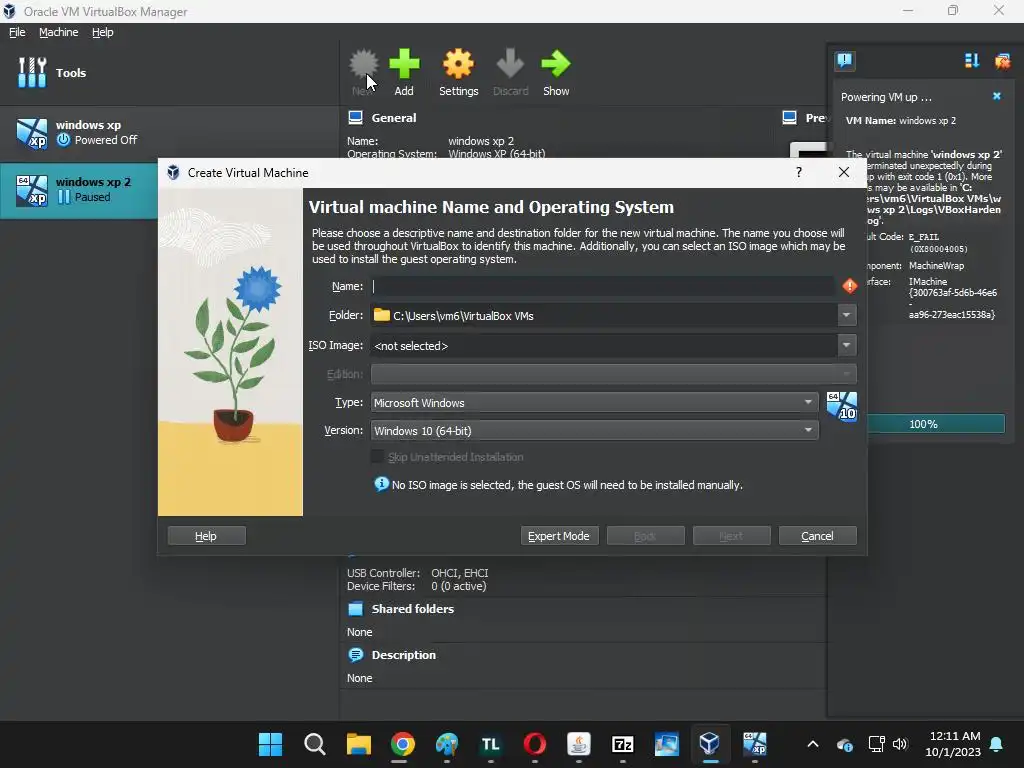Image resolution: width=1024 pixels, height=768 pixels.
Task: Launch Google Chrome from the taskbar
Action: click(x=403, y=744)
